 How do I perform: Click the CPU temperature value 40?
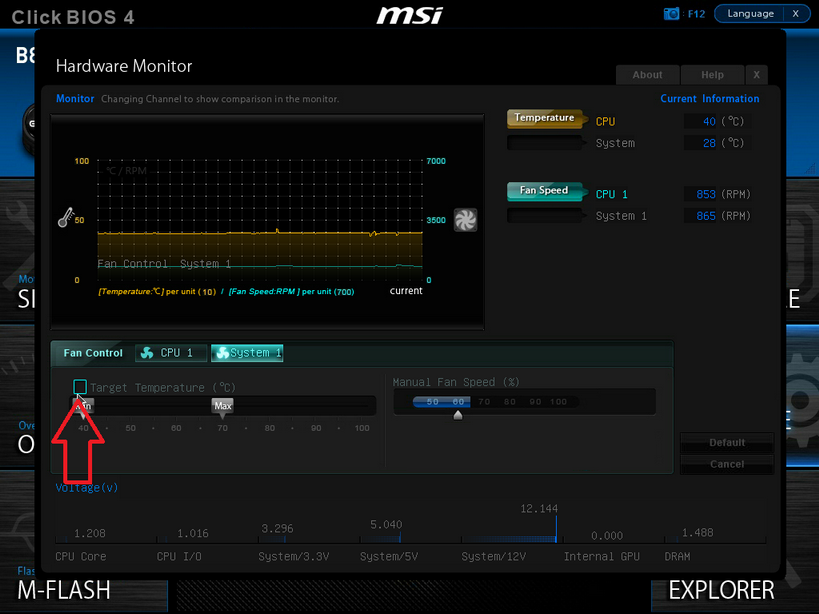(x=709, y=122)
